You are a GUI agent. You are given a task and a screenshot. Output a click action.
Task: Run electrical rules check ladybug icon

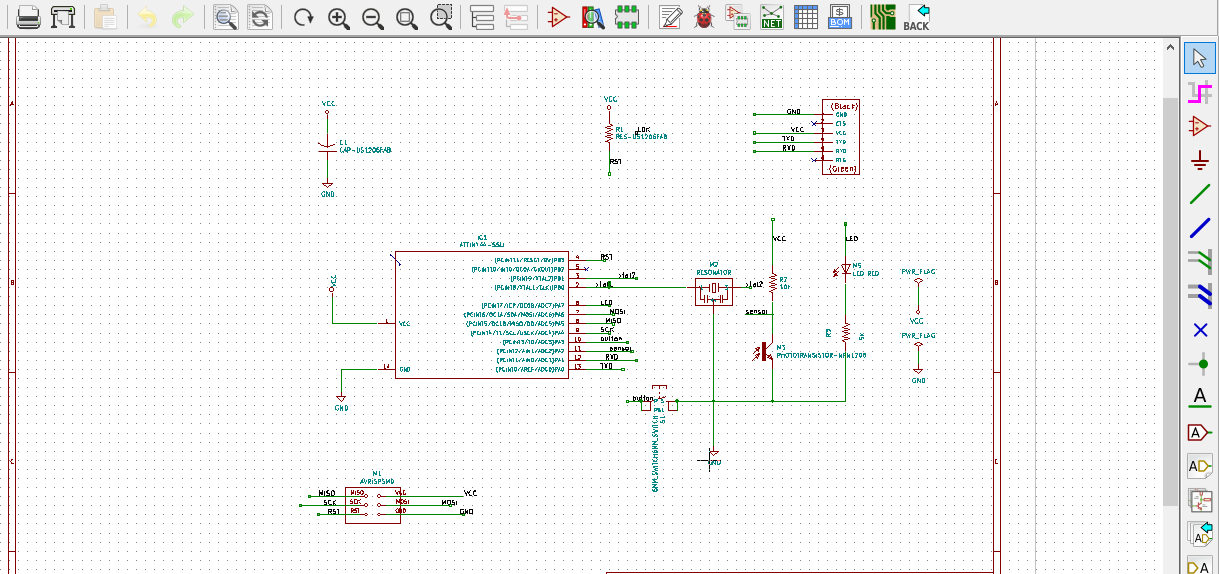[x=704, y=17]
